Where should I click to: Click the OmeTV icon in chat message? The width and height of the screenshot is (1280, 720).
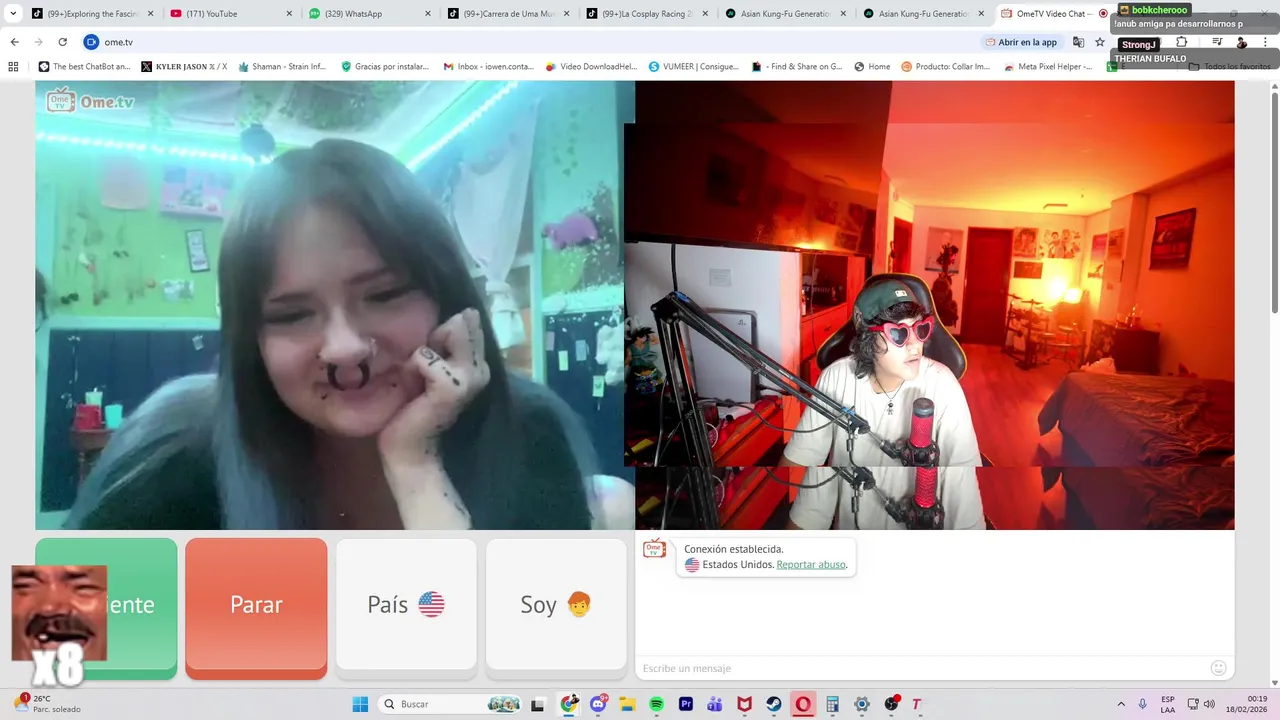(654, 548)
